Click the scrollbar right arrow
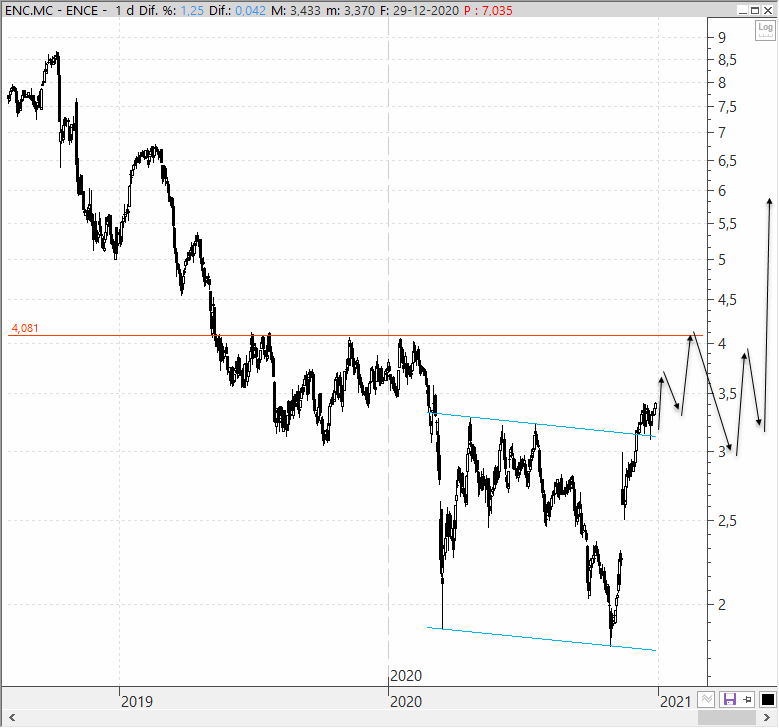 click(x=767, y=717)
